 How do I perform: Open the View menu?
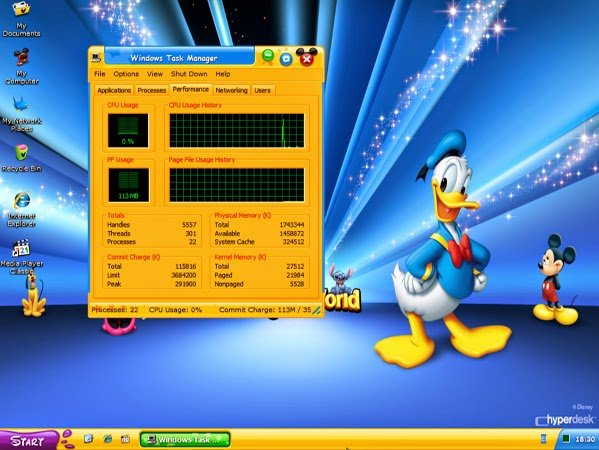(155, 74)
